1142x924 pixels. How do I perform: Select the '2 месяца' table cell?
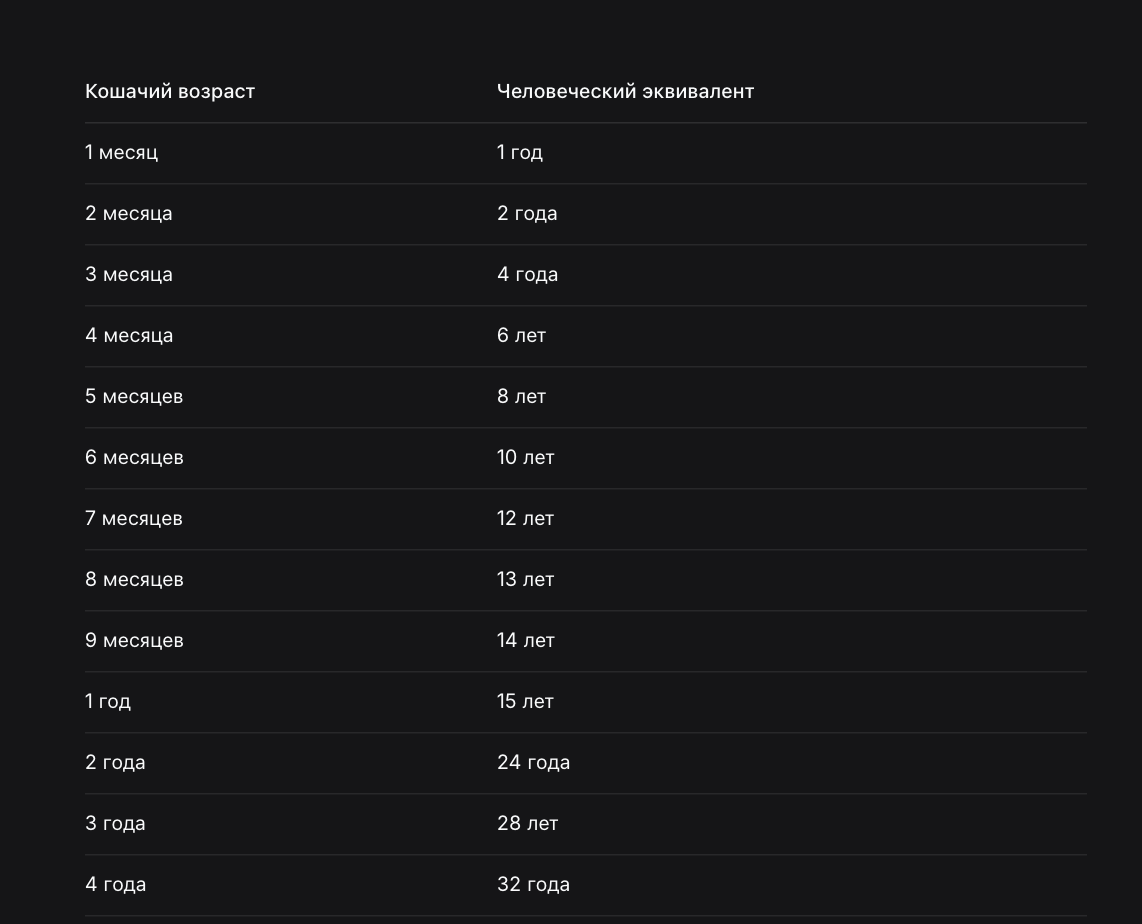(129, 214)
